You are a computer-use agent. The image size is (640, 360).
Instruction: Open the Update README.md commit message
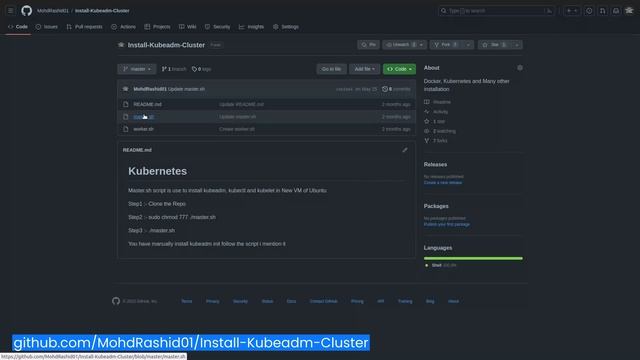pyautogui.click(x=241, y=104)
